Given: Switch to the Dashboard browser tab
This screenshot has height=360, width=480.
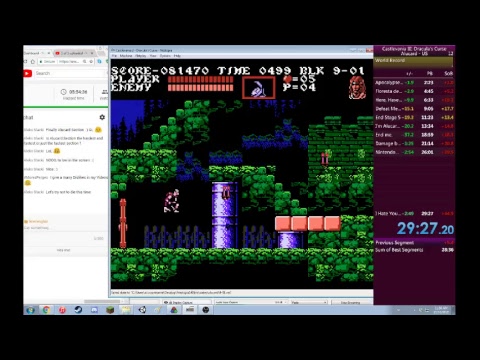Looking at the screenshot, I should [37, 53].
